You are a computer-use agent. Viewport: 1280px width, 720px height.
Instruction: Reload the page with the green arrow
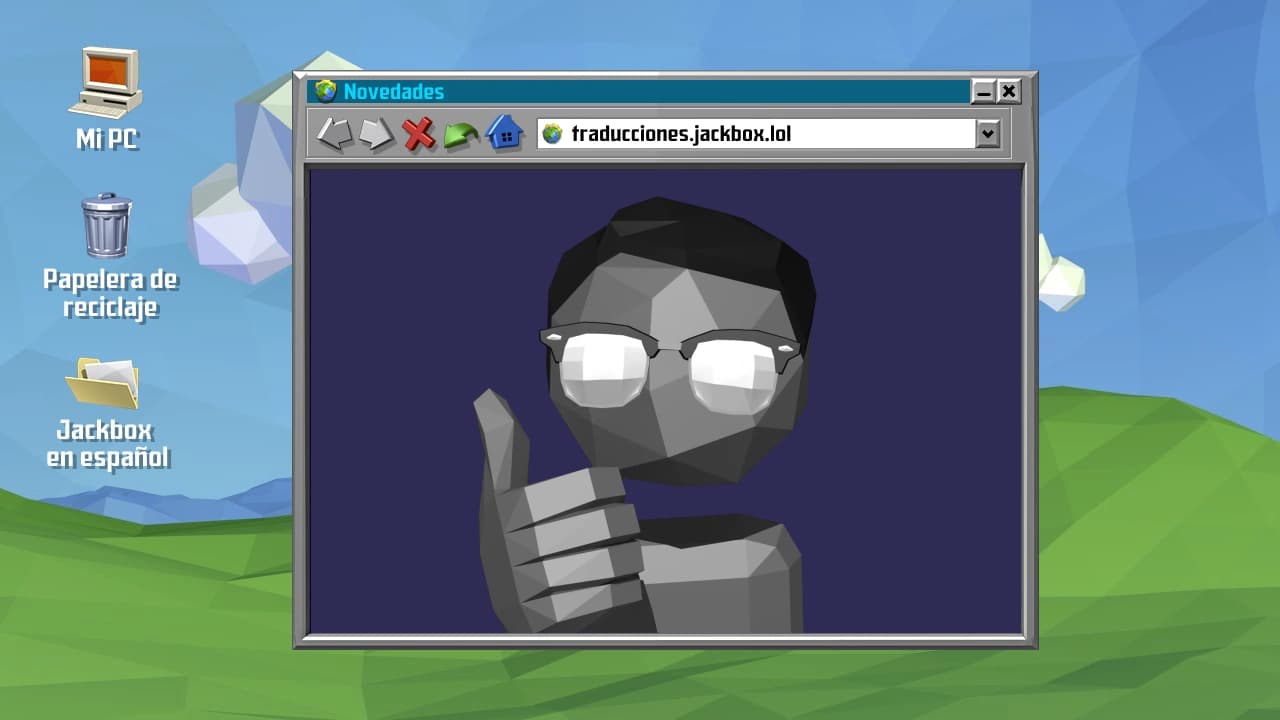(461, 134)
